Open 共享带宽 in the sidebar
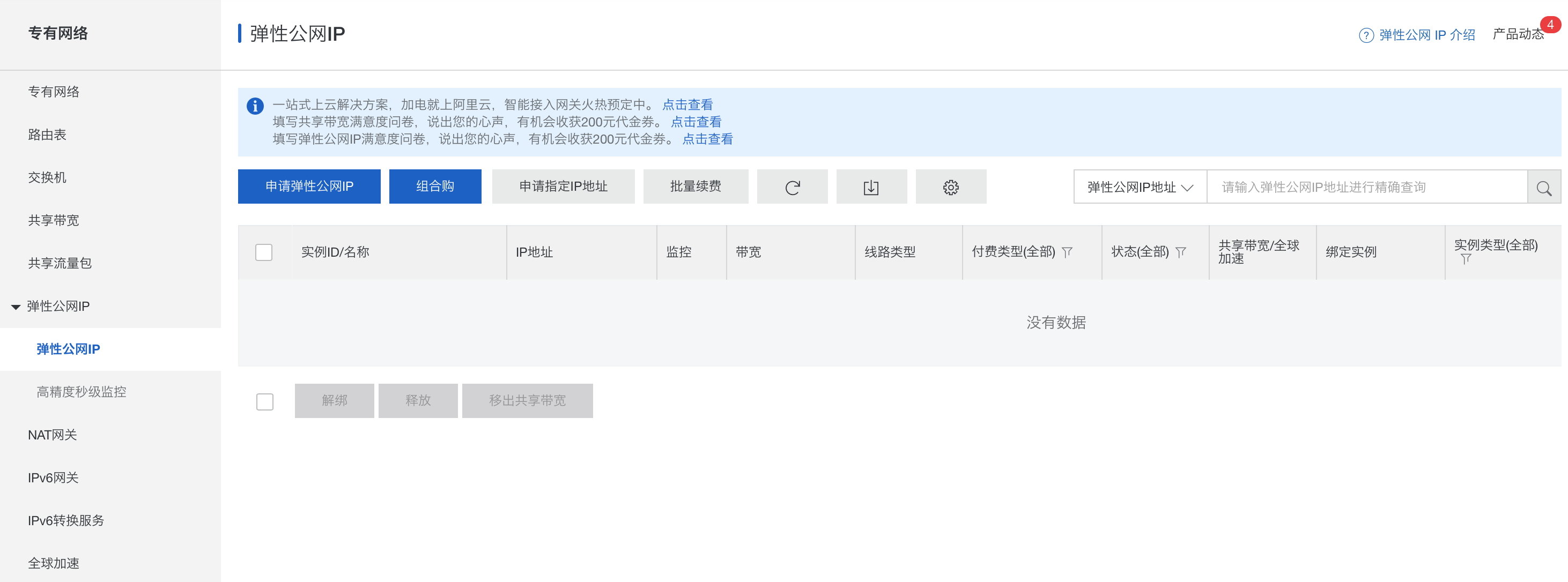 point(54,221)
